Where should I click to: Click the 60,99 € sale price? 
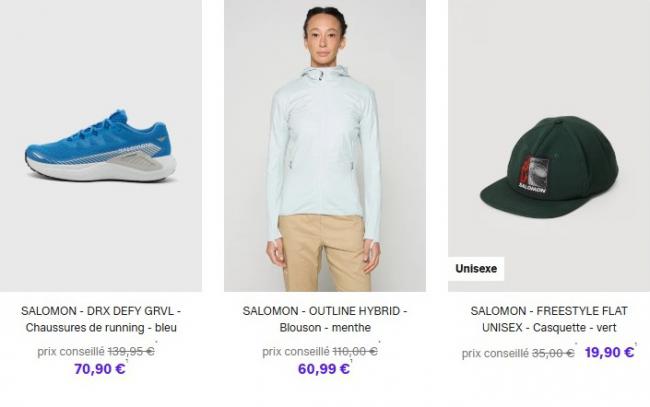point(324,368)
